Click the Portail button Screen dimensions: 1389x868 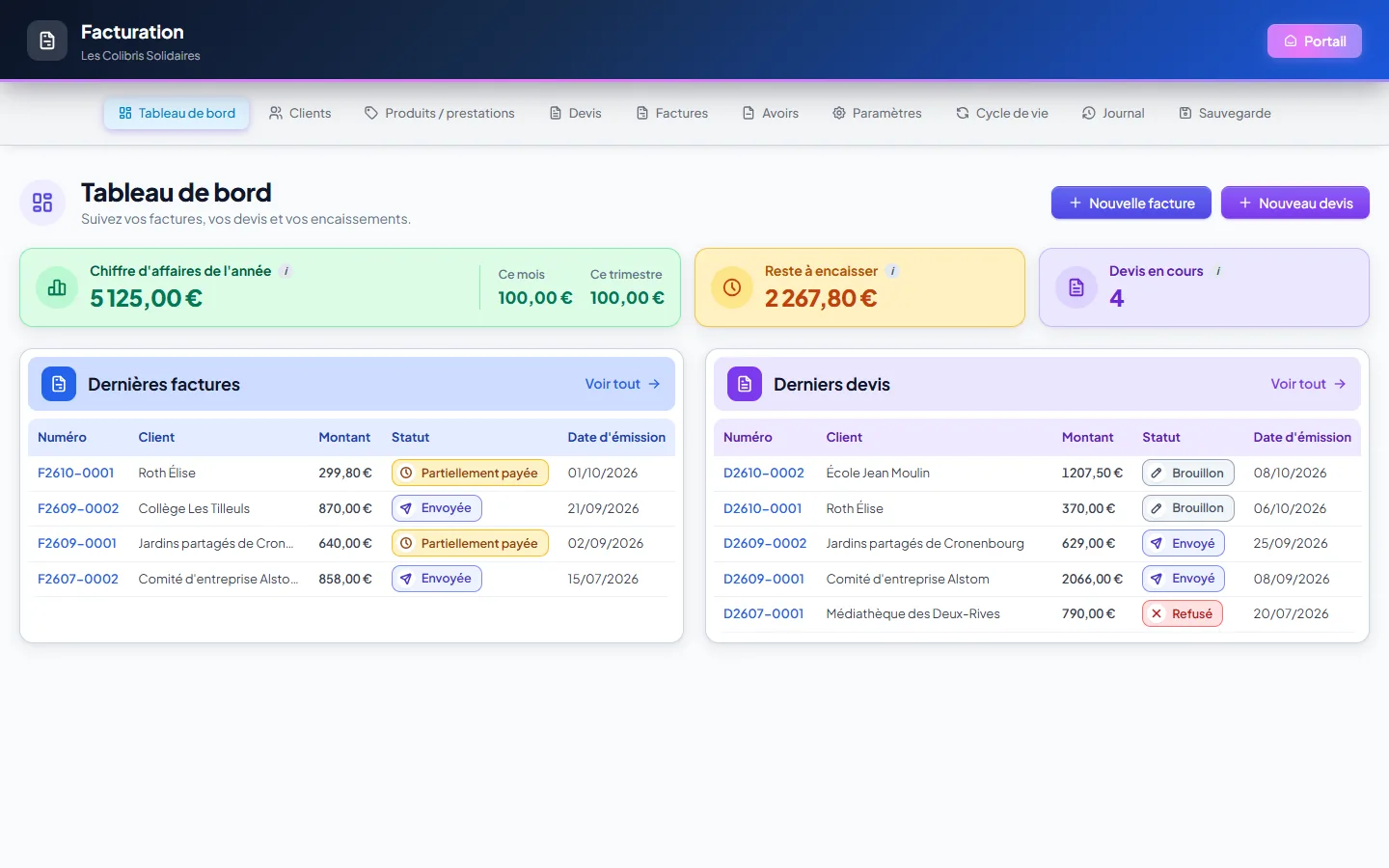click(x=1315, y=41)
